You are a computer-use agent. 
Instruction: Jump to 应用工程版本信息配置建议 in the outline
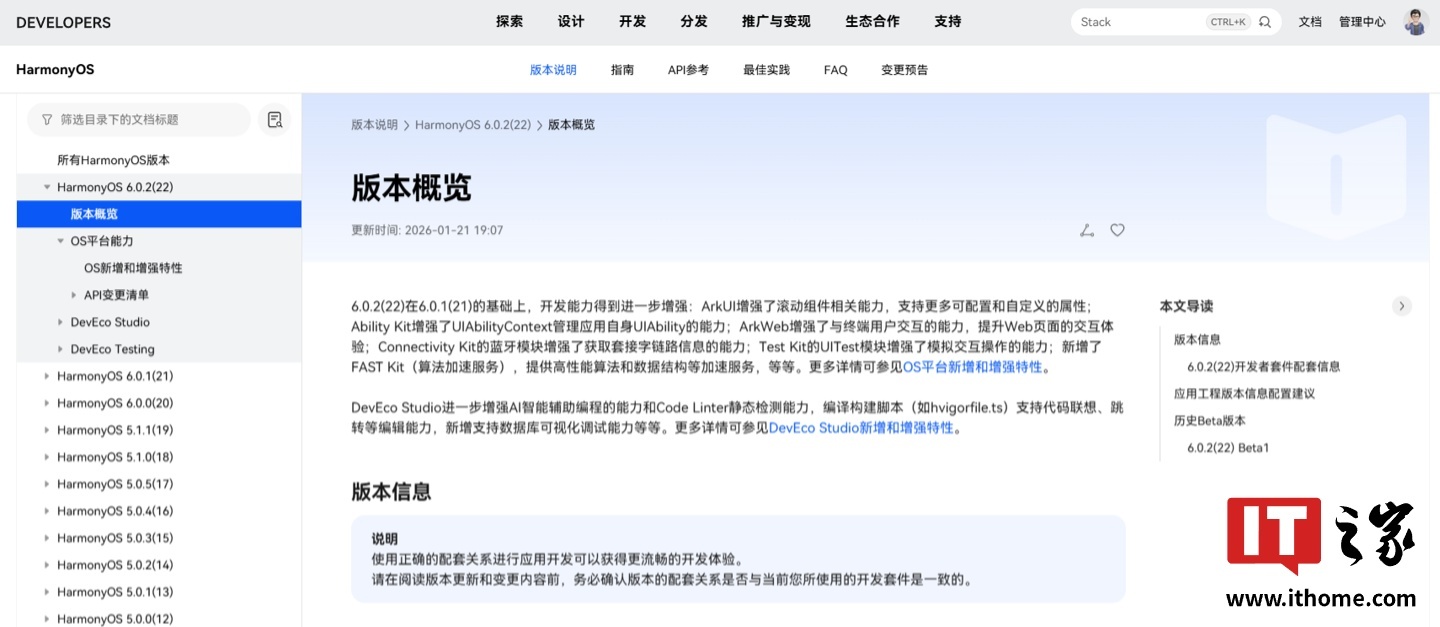[1244, 394]
